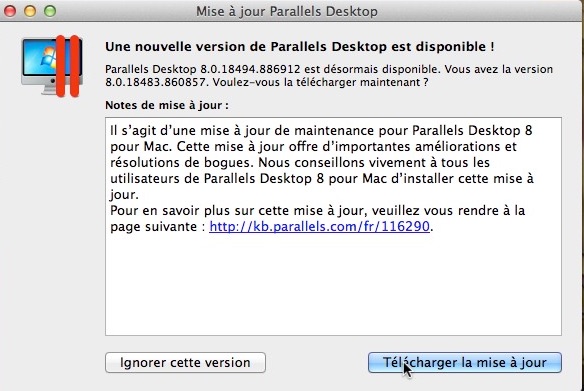The height and width of the screenshot is (391, 584).
Task: Zoom the window using the green button
Action: click(x=50, y=11)
